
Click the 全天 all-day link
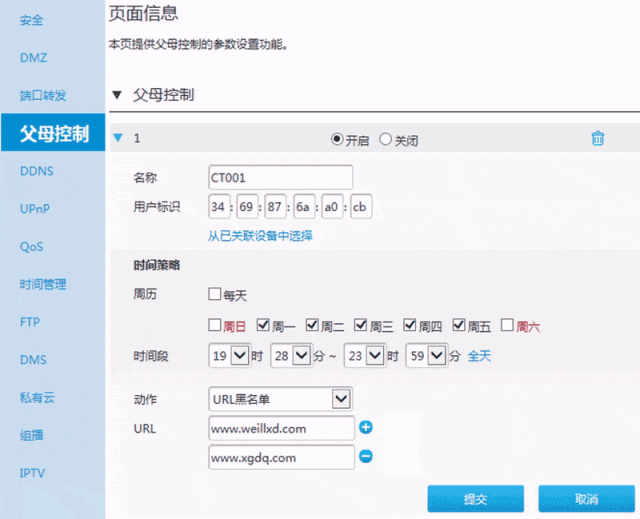click(479, 356)
